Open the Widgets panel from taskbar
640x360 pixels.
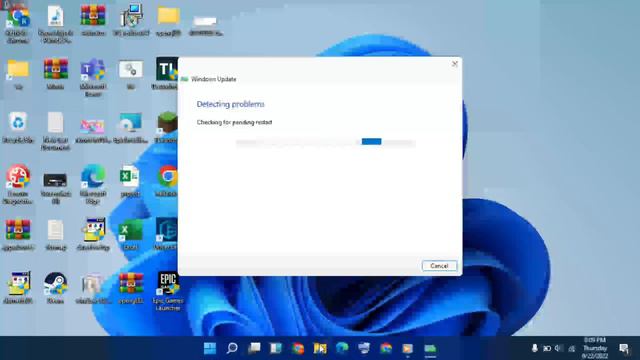click(276, 348)
